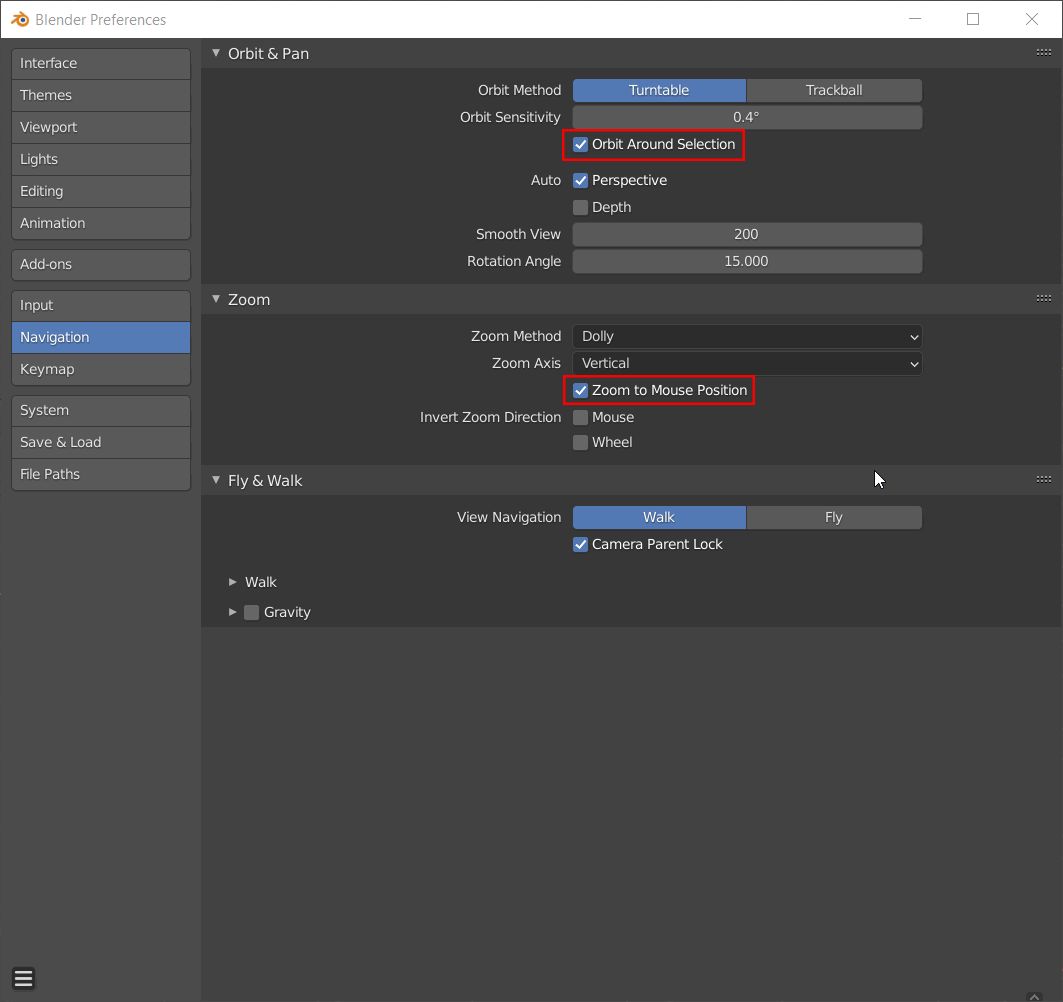
Task: Click the Orbit Sensitivity value field
Action: (x=747, y=117)
